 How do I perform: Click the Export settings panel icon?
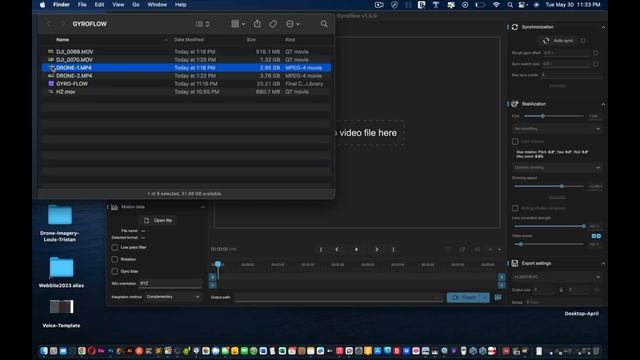tap(515, 263)
